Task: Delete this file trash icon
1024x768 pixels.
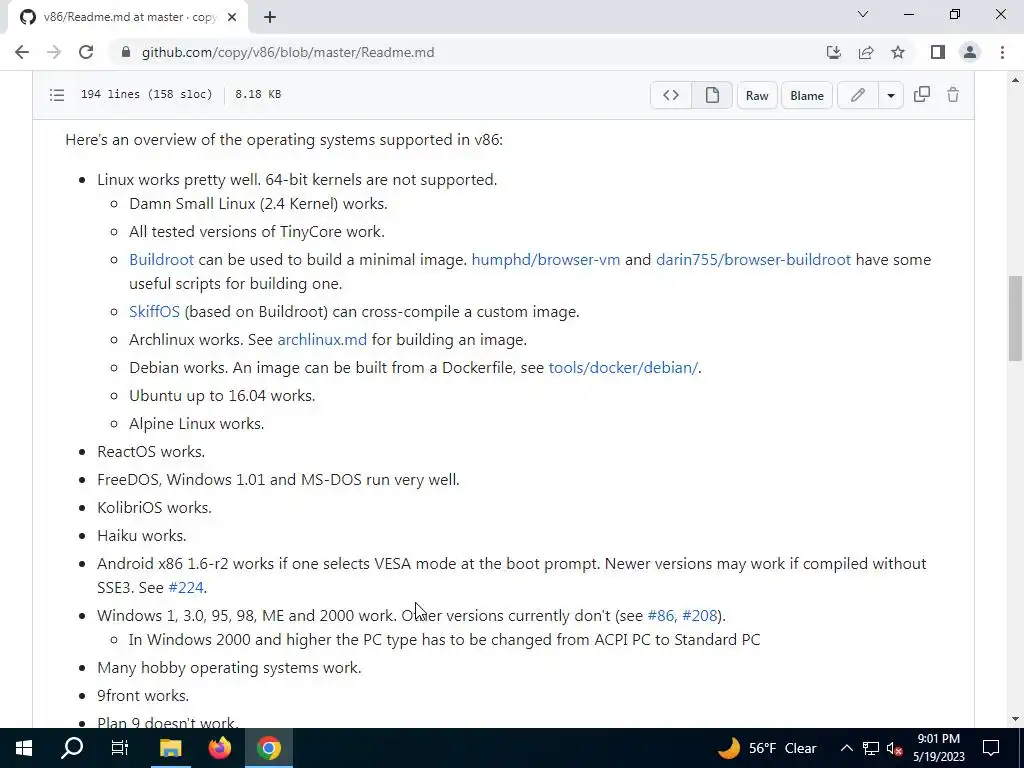Action: click(953, 95)
